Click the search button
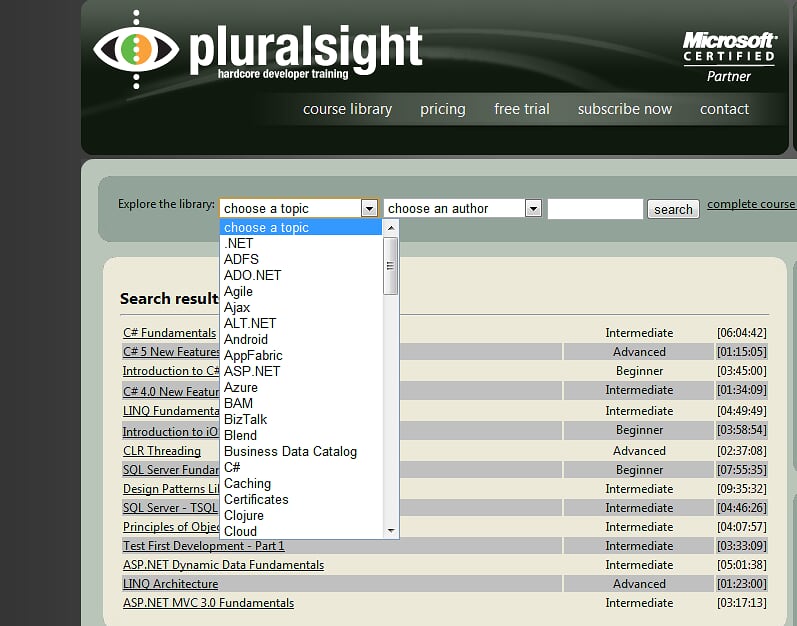 673,209
